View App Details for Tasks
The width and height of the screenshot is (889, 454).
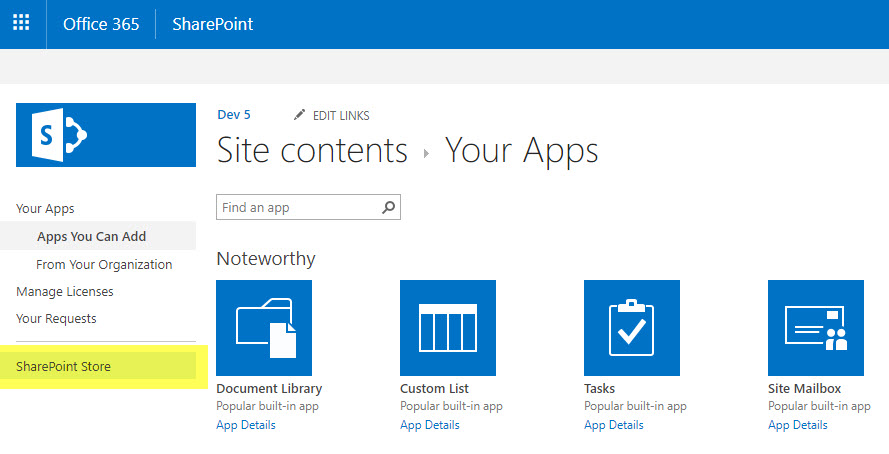coord(613,425)
